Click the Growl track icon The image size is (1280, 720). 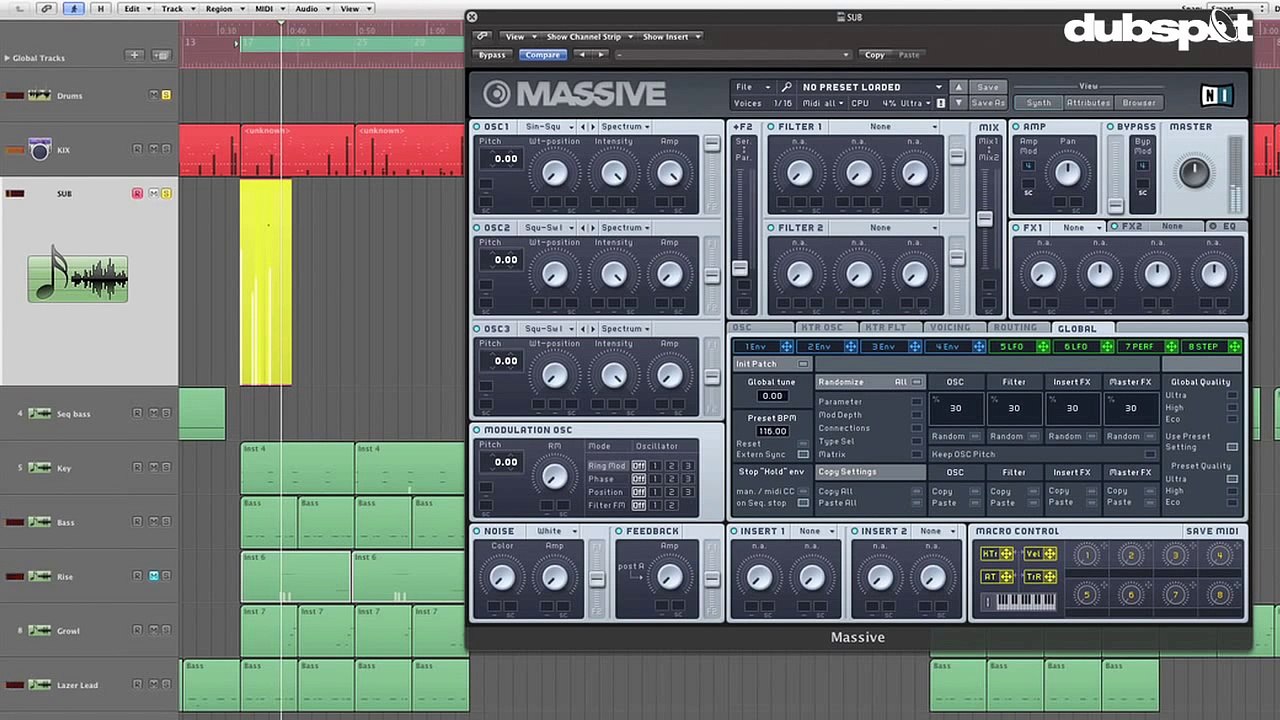(x=40, y=630)
